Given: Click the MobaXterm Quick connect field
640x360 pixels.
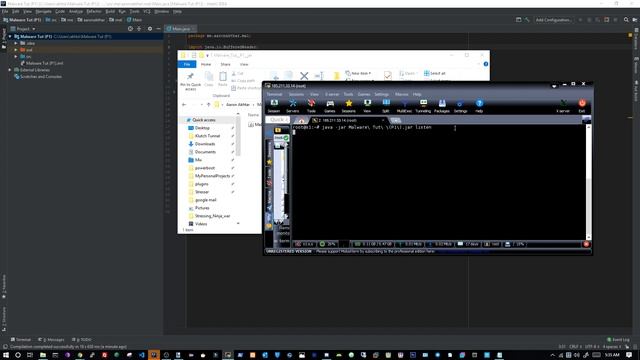Looking at the screenshot, I should (278, 120).
